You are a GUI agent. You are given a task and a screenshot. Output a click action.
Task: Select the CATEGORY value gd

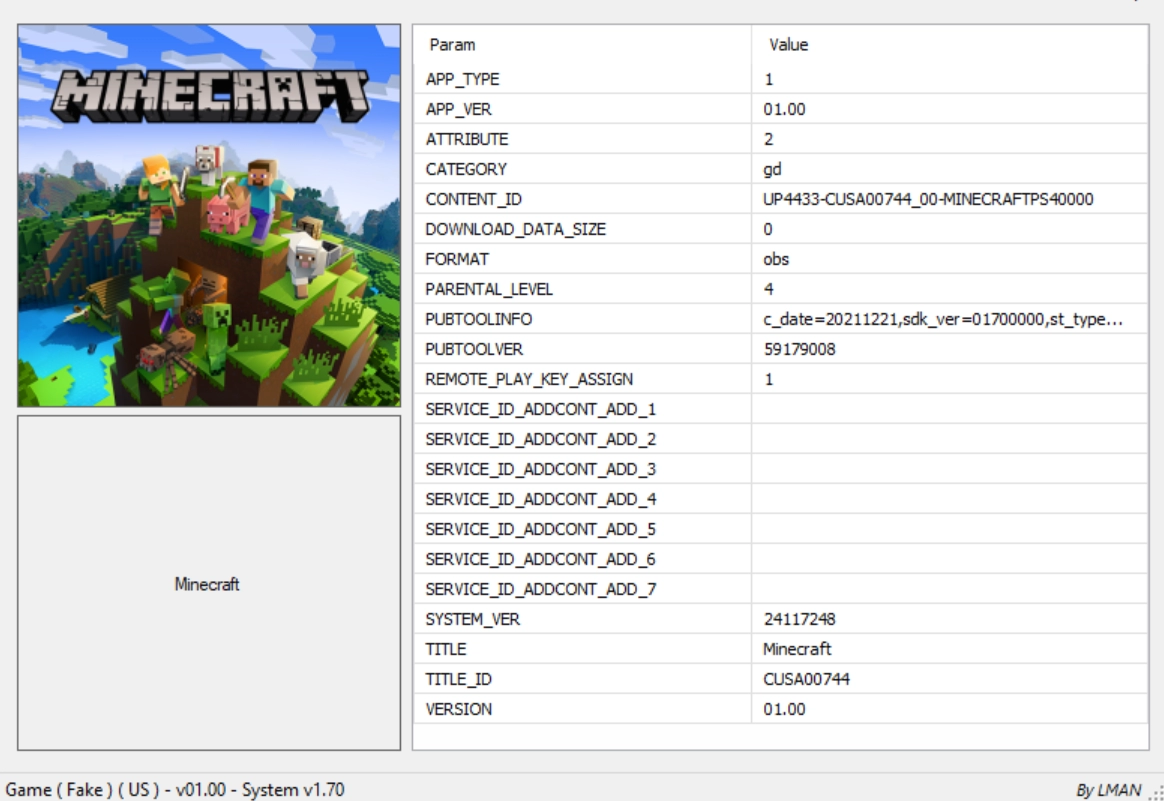772,169
